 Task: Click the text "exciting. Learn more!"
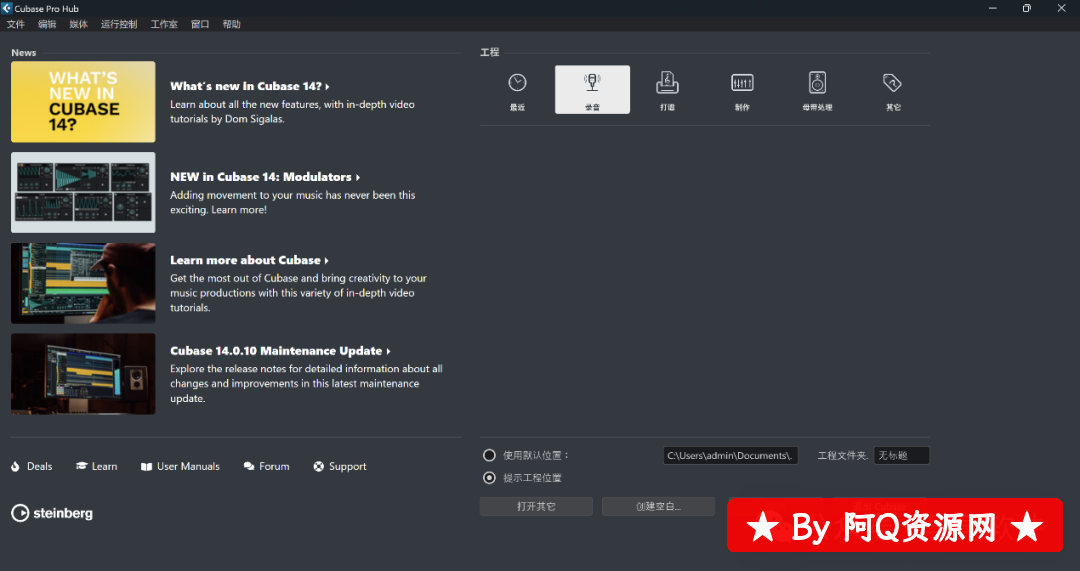click(x=218, y=210)
